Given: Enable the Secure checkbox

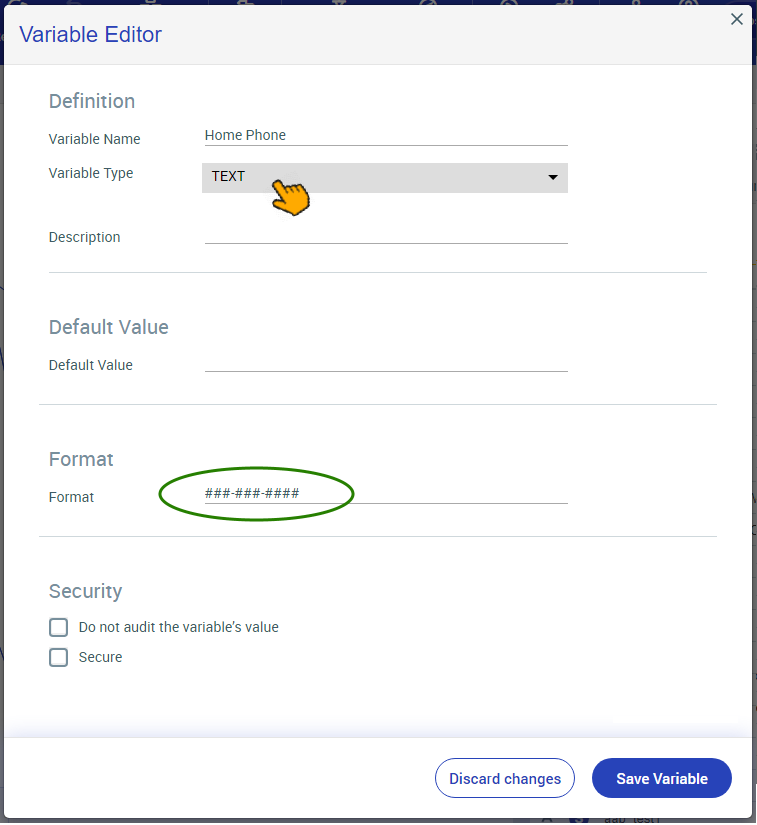Looking at the screenshot, I should coord(58,657).
